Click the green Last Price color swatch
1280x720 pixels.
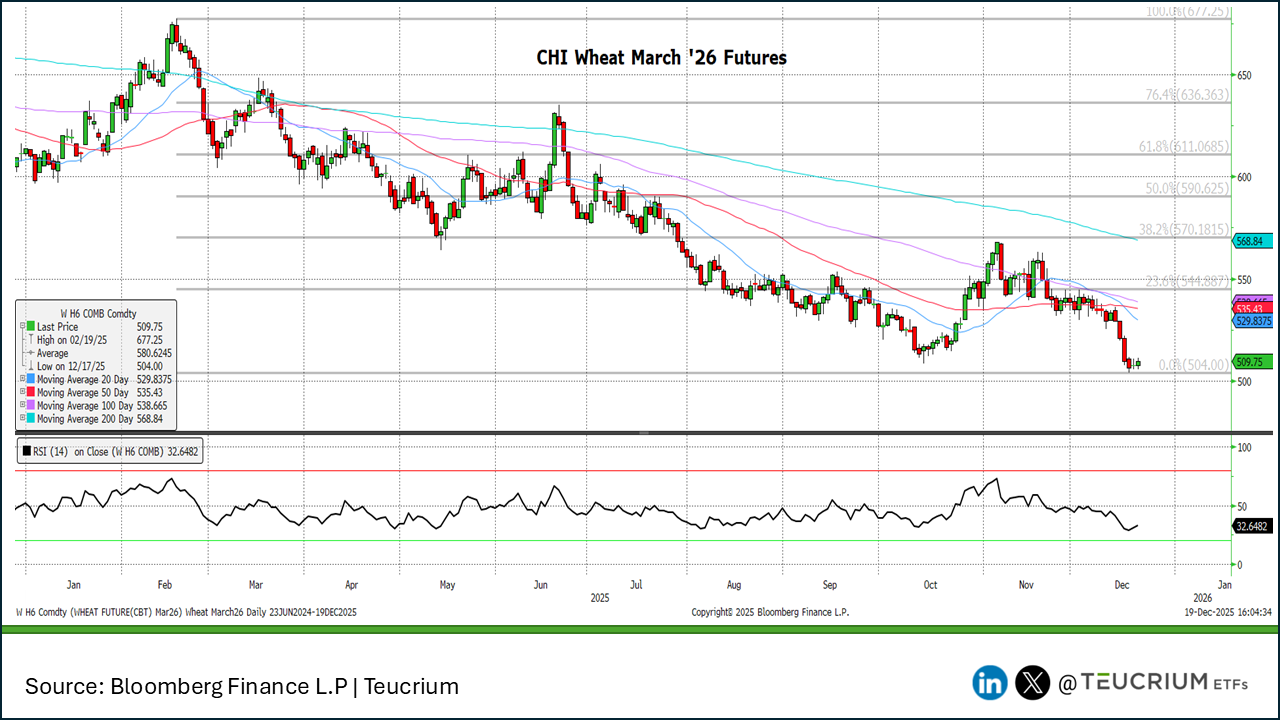[29, 326]
